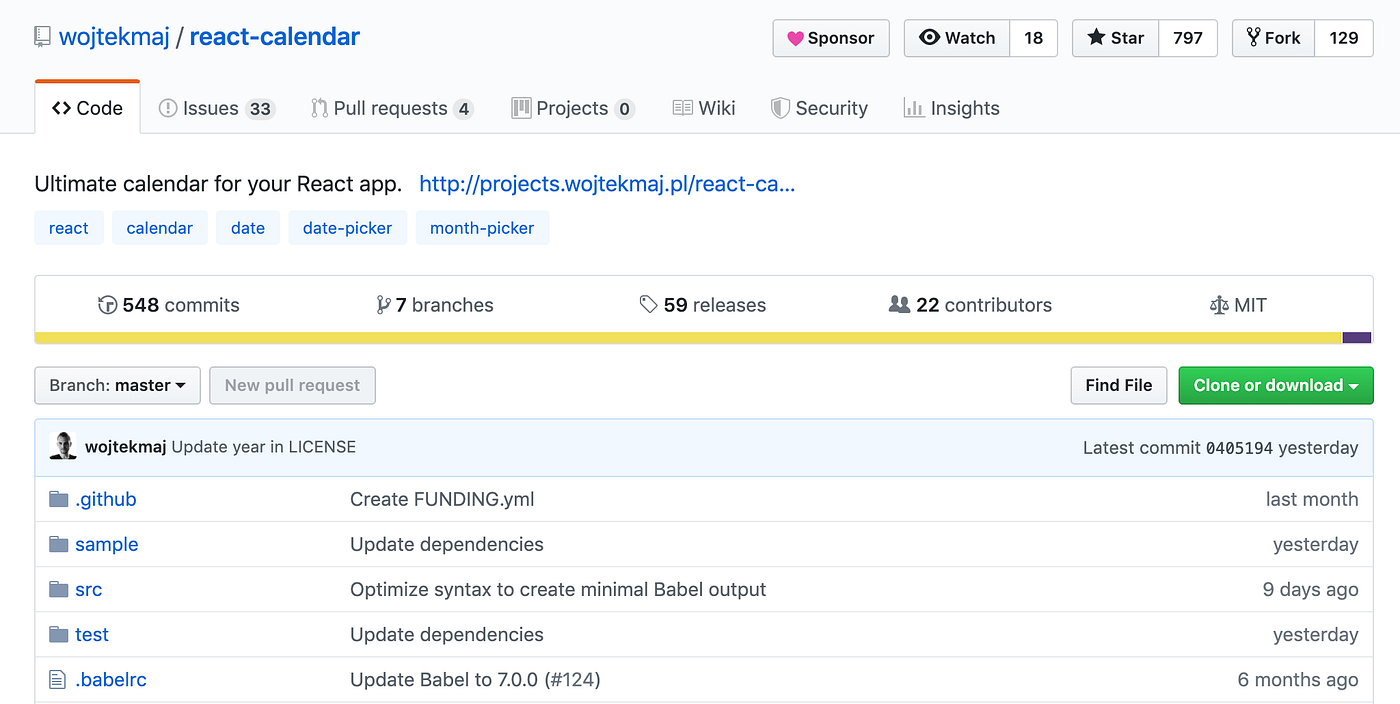
Task: Click the contributors people icon
Action: click(x=899, y=304)
